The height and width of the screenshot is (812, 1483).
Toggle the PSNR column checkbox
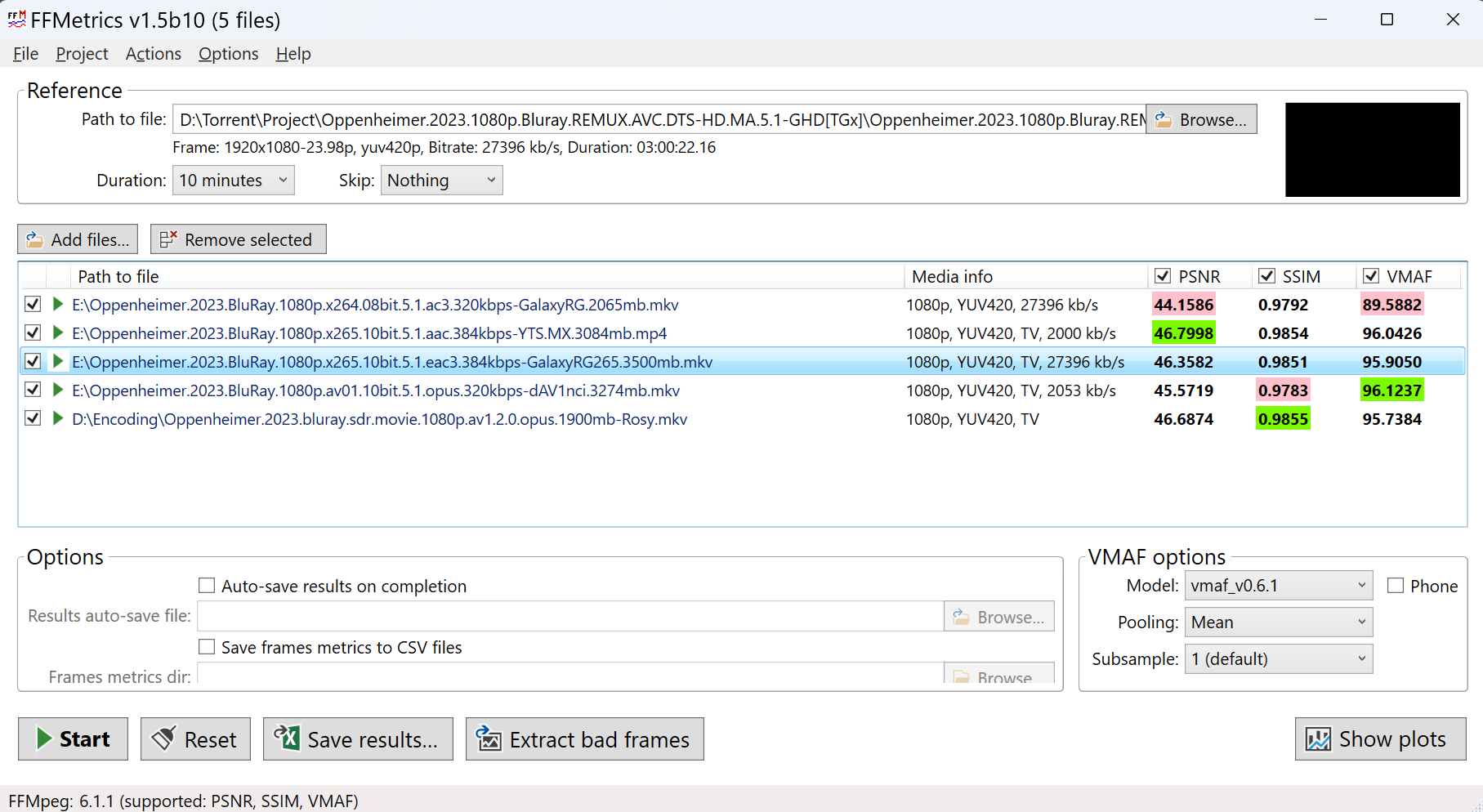coord(1163,276)
